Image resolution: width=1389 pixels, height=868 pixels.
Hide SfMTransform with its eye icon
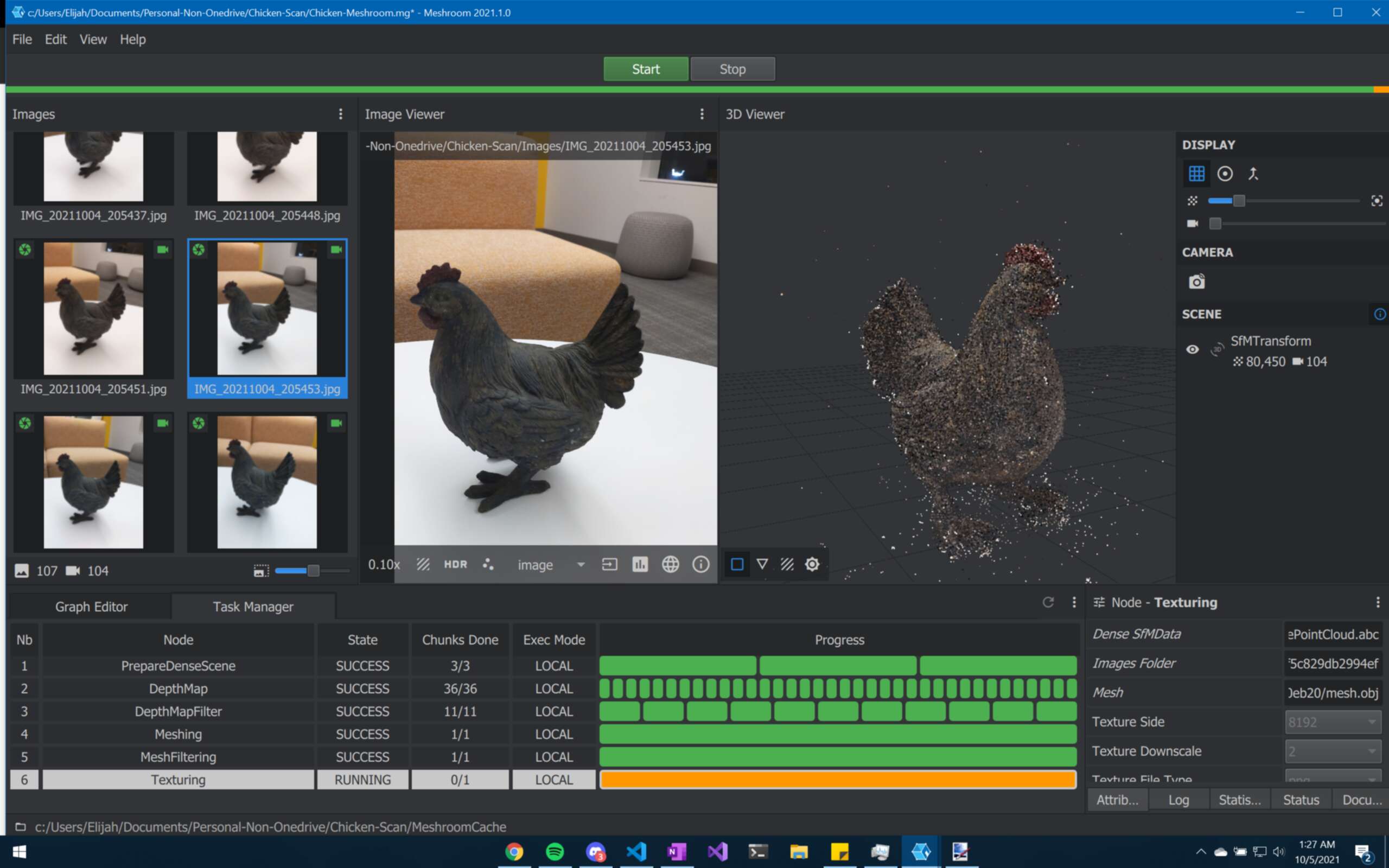click(1192, 349)
